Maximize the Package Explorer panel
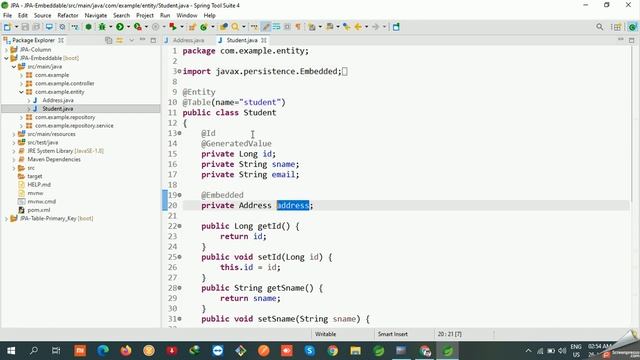This screenshot has height=360, width=640. (x=153, y=40)
